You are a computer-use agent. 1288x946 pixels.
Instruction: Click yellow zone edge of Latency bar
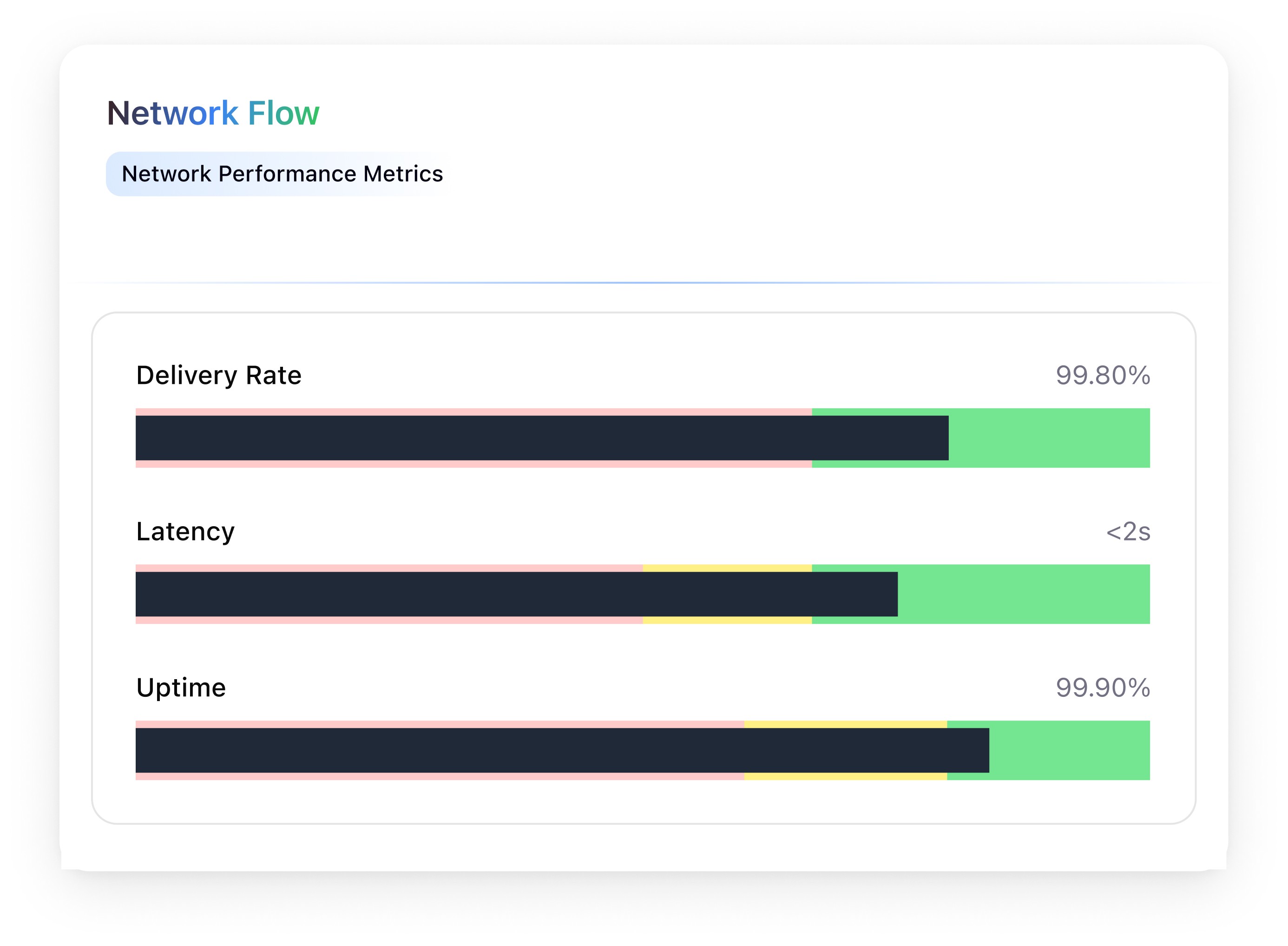point(727,569)
